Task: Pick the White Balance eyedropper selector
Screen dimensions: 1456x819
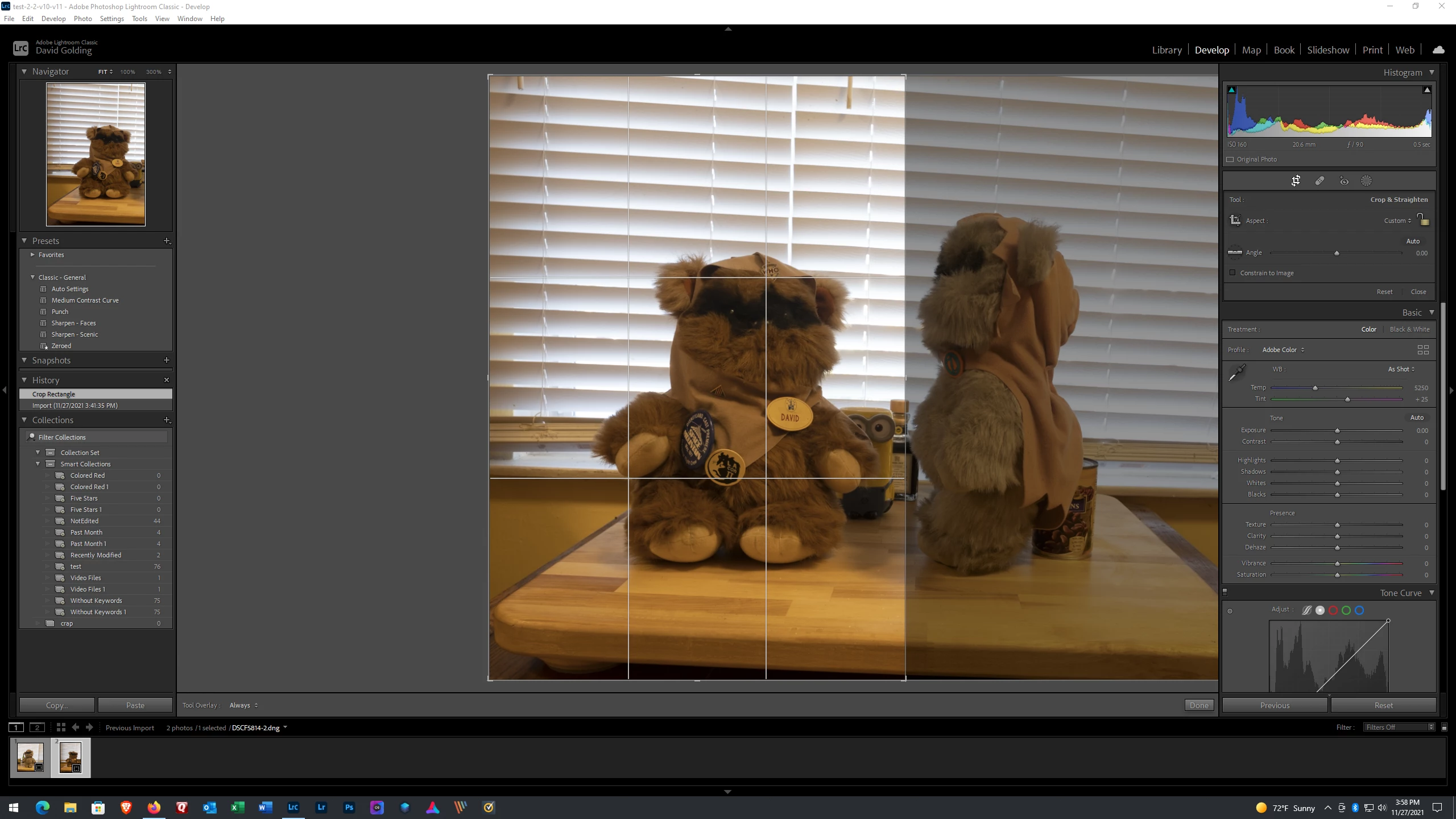Action: point(1236,373)
